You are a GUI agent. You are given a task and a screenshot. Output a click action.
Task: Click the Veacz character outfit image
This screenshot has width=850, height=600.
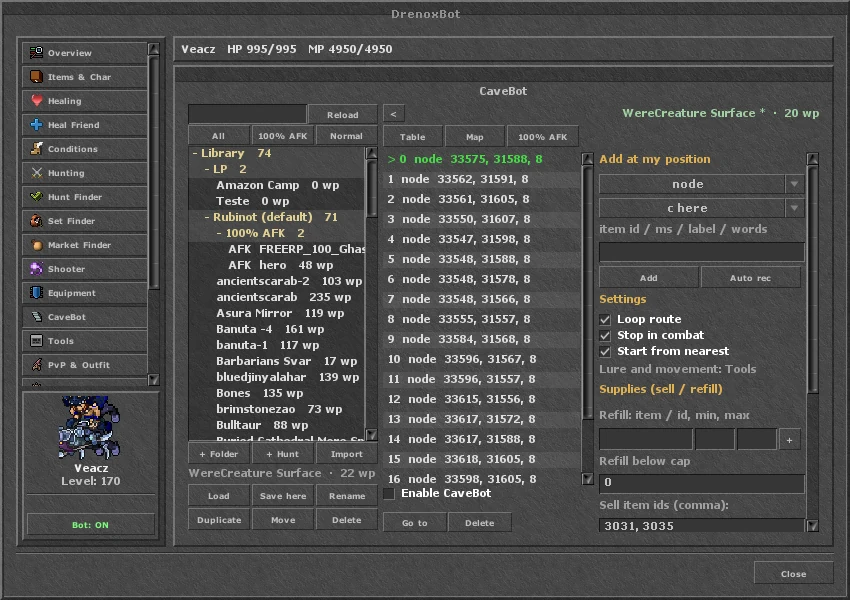[x=89, y=427]
